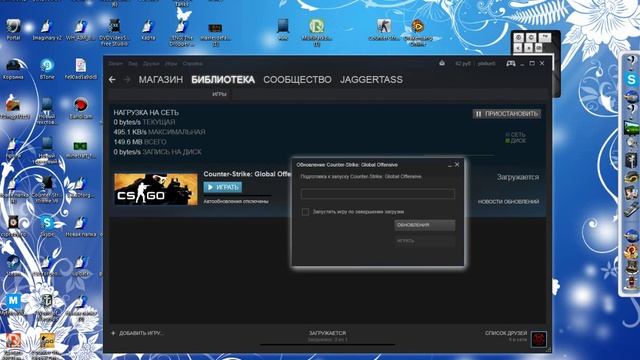Launch Skype from the right-side dock

coord(631,79)
